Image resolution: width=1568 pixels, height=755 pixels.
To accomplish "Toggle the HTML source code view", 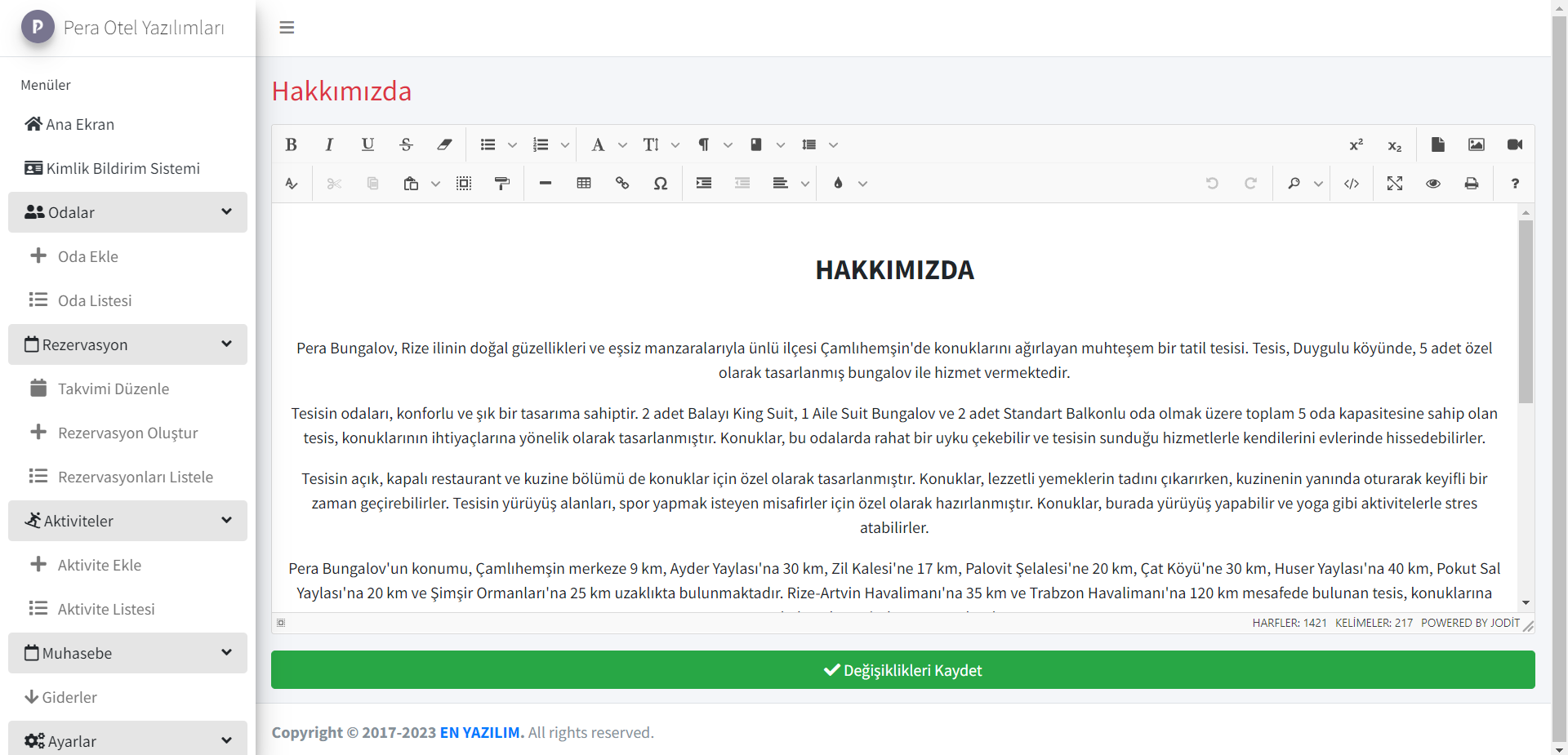I will [x=1352, y=184].
